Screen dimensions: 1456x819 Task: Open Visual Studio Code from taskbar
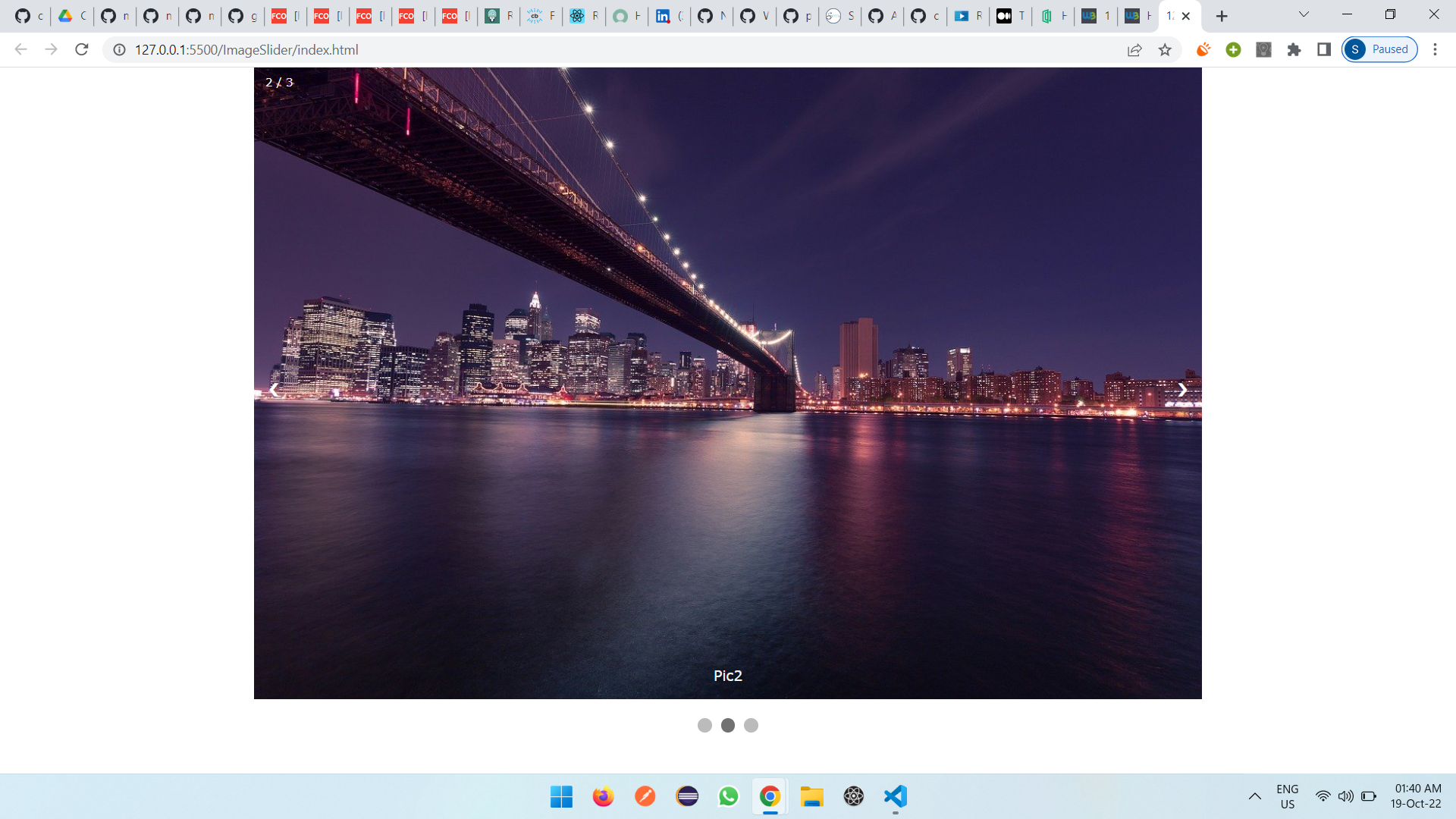(x=895, y=796)
